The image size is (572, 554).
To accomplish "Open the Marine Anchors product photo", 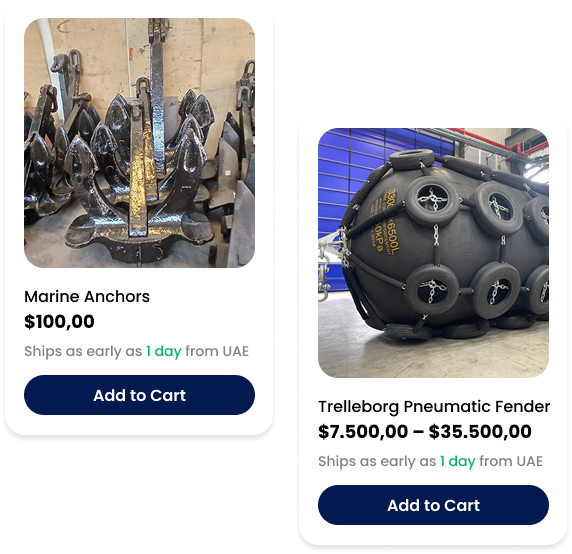I will coord(139,143).
